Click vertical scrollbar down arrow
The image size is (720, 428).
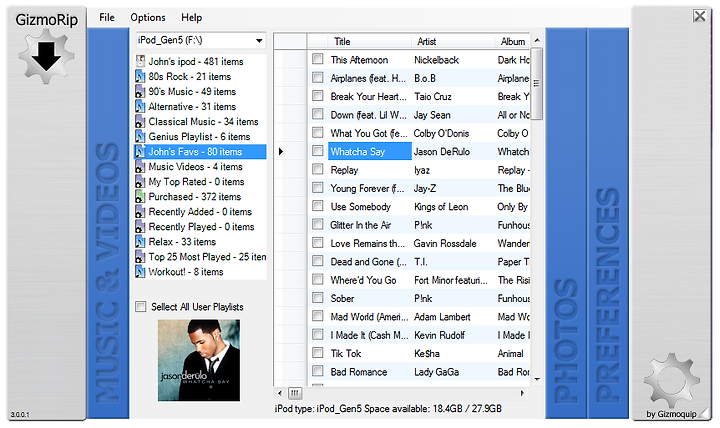pos(537,379)
